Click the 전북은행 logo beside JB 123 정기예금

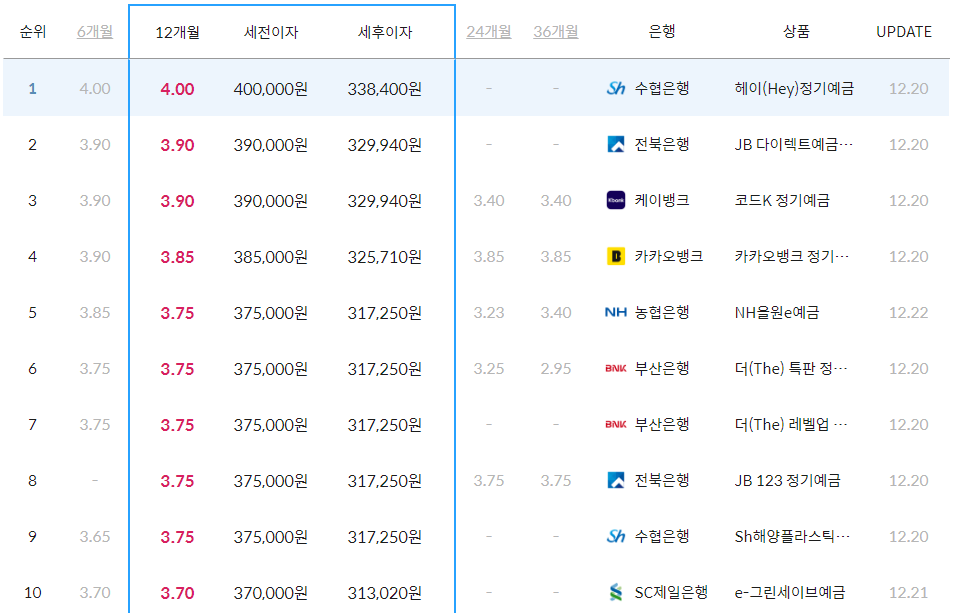(x=616, y=481)
